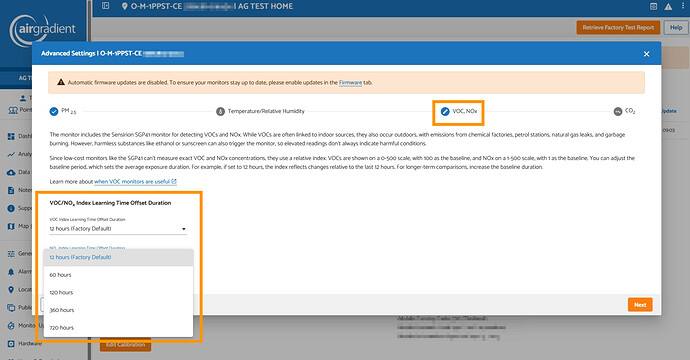
Task: Click the orange Next button
Action: coord(640,305)
